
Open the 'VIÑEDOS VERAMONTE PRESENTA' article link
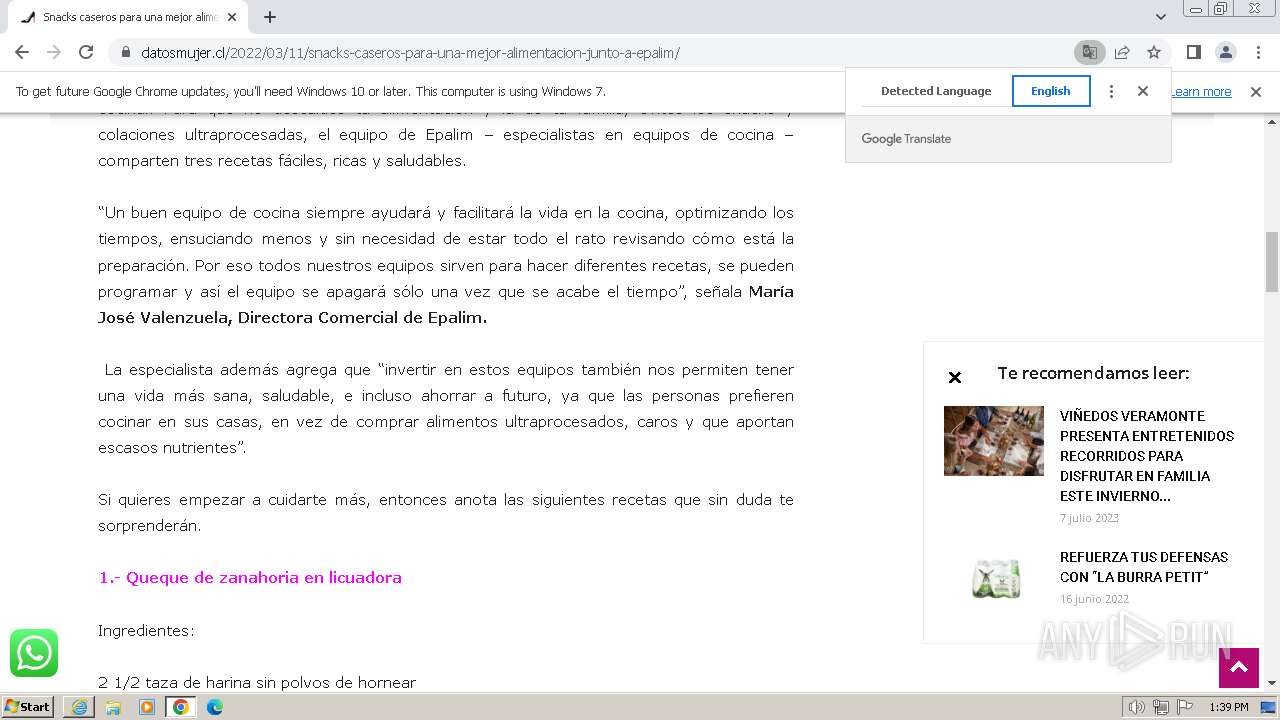click(x=1147, y=456)
